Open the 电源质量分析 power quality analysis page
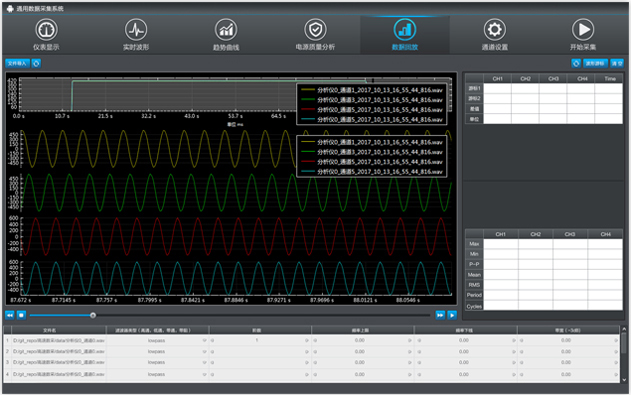The width and height of the screenshot is (631, 395). (x=316, y=35)
